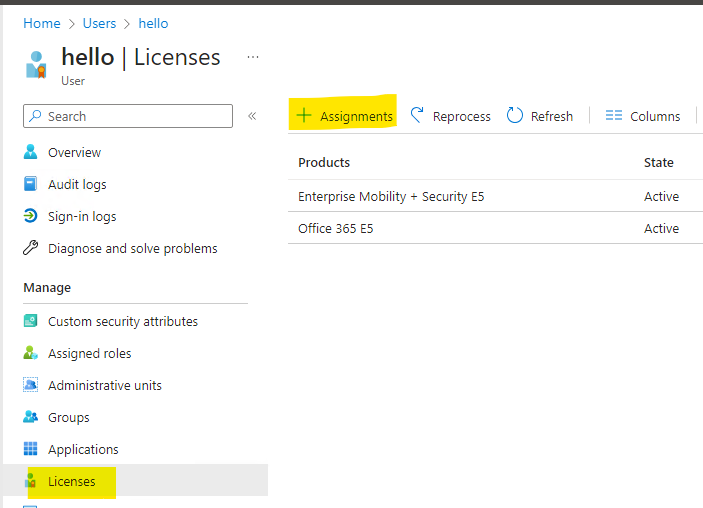Select Licenses in the sidebar

coord(135,480)
